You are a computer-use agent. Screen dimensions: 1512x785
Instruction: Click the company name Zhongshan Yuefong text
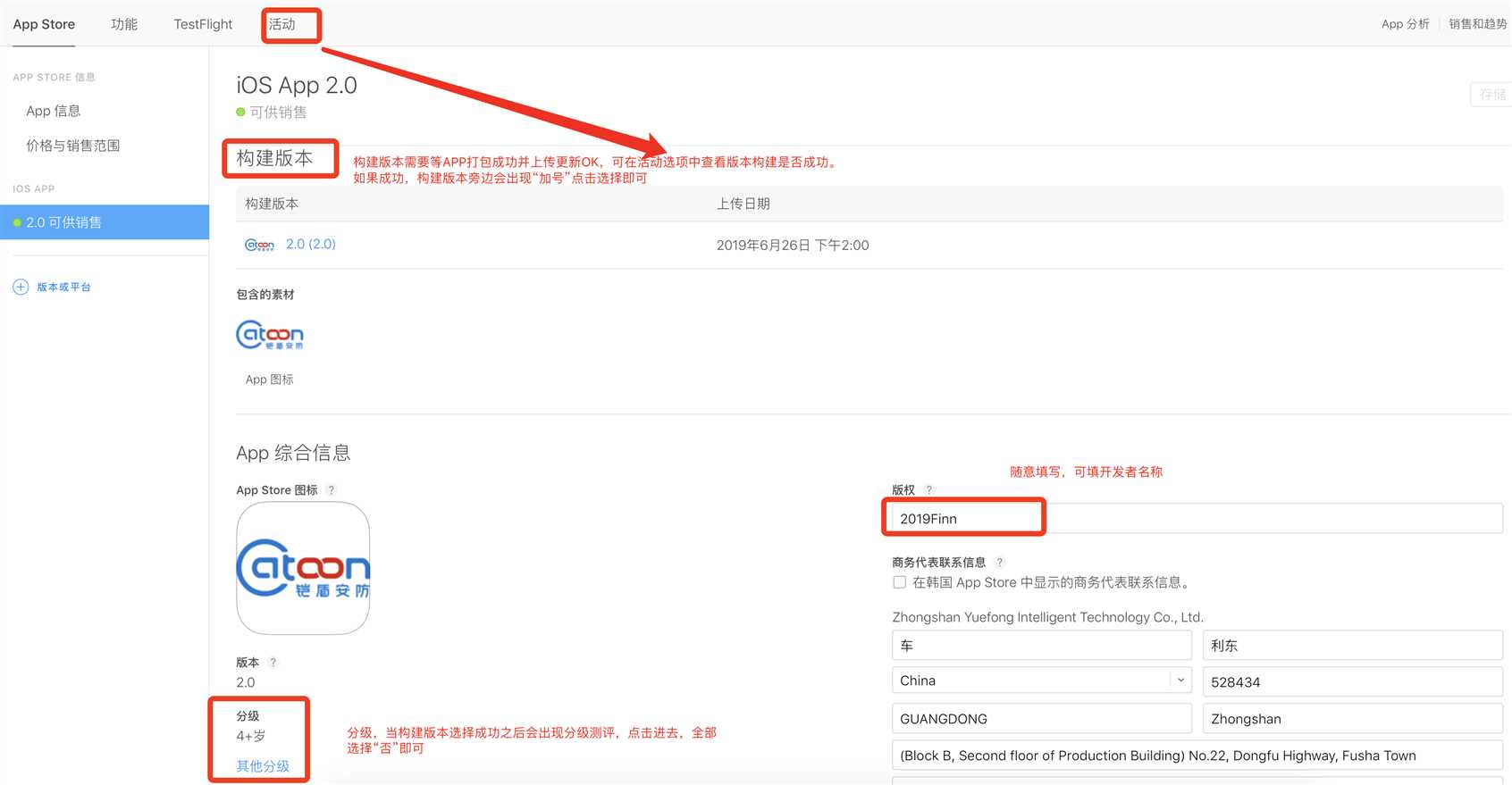(x=1048, y=617)
